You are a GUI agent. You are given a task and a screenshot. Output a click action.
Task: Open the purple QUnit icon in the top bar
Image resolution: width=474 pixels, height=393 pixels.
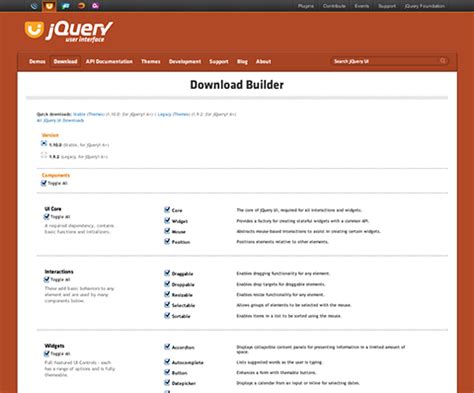(95, 6)
